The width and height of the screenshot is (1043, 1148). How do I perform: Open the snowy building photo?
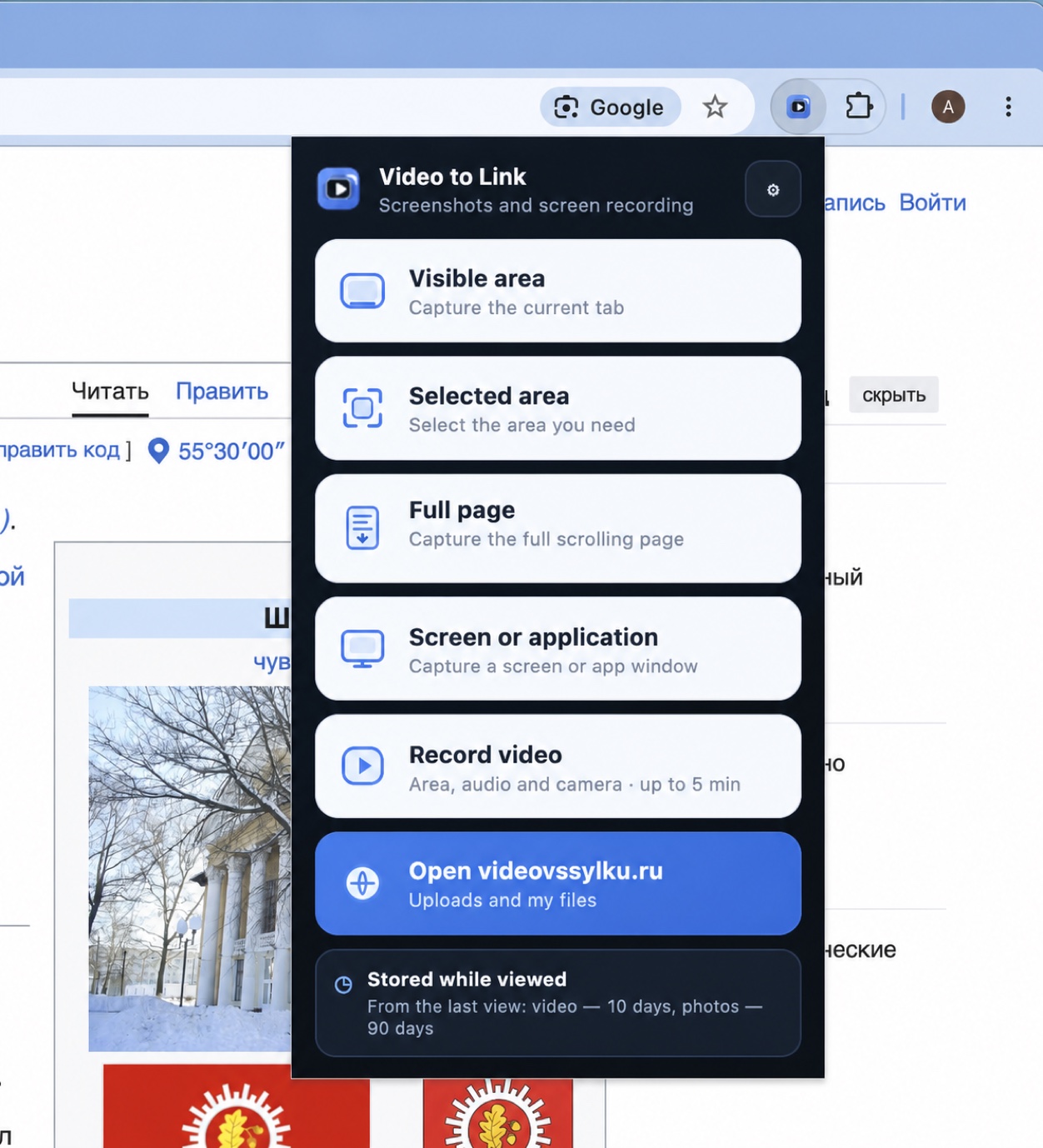point(190,868)
